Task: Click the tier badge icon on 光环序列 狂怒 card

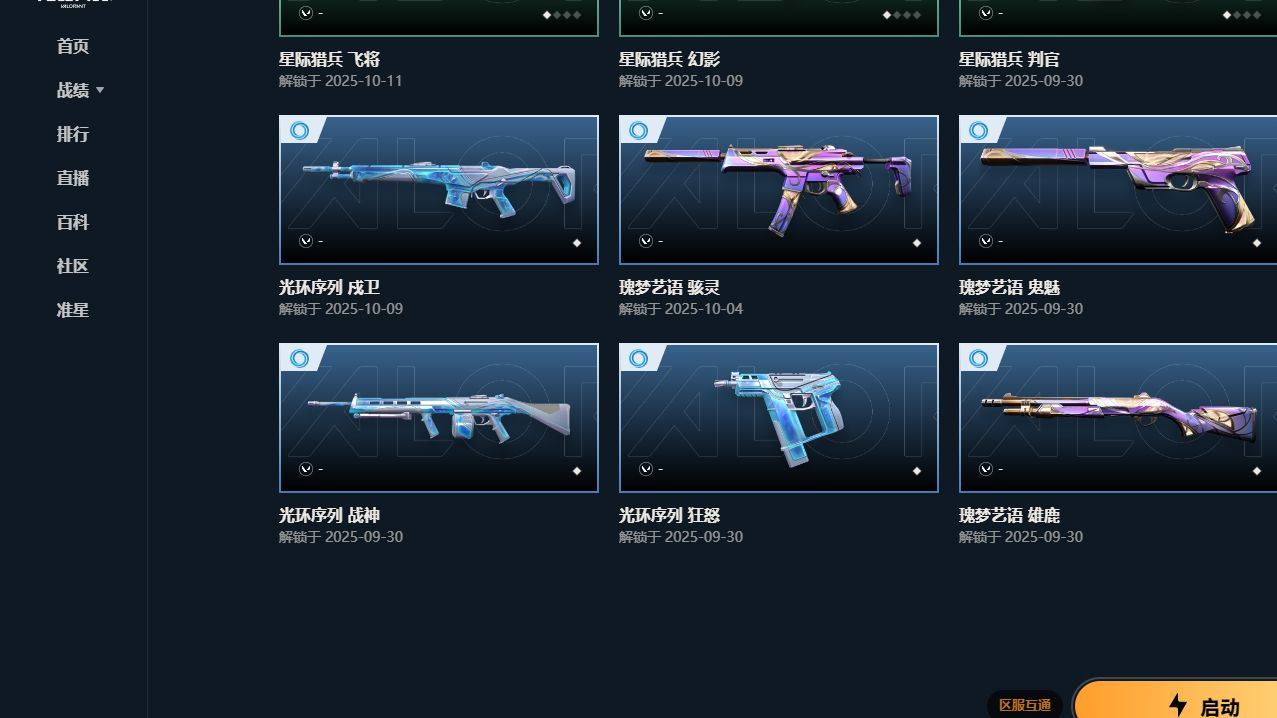Action: 639,358
